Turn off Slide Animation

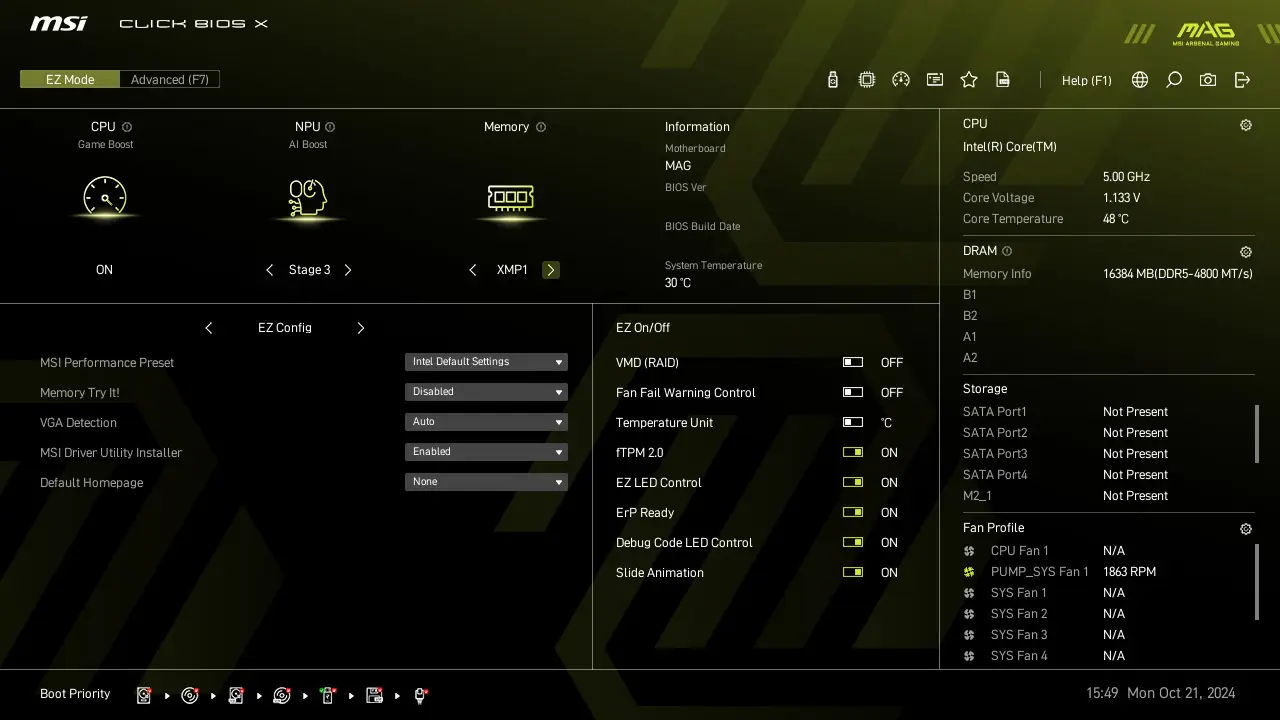coord(852,572)
